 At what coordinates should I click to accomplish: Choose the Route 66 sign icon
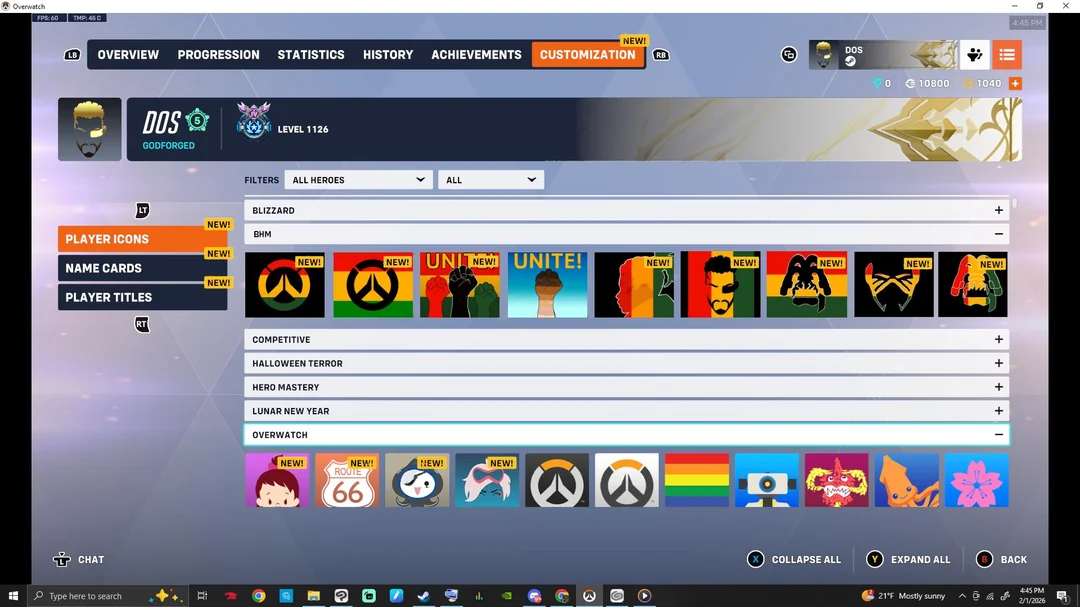pos(347,480)
